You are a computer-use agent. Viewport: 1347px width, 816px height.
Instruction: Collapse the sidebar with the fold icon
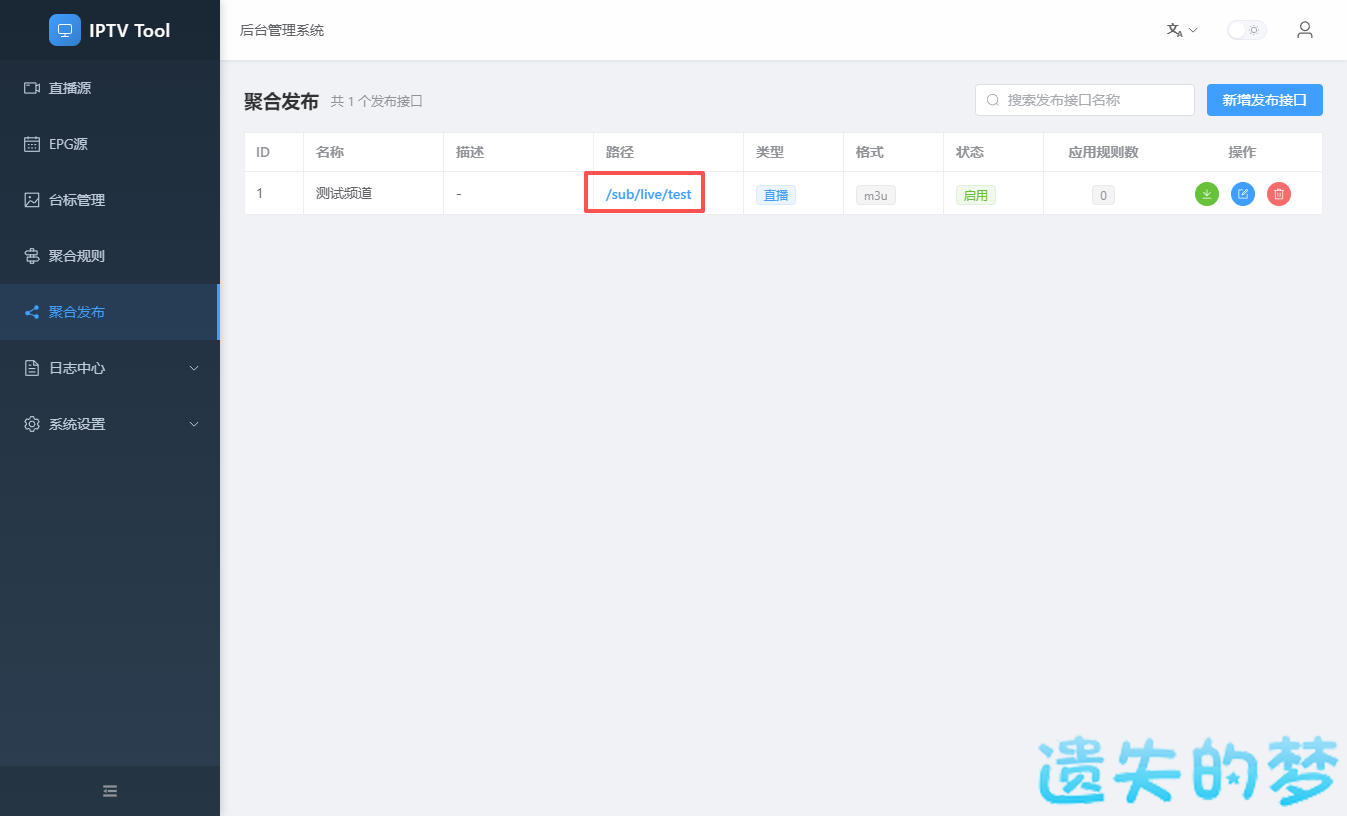[110, 791]
